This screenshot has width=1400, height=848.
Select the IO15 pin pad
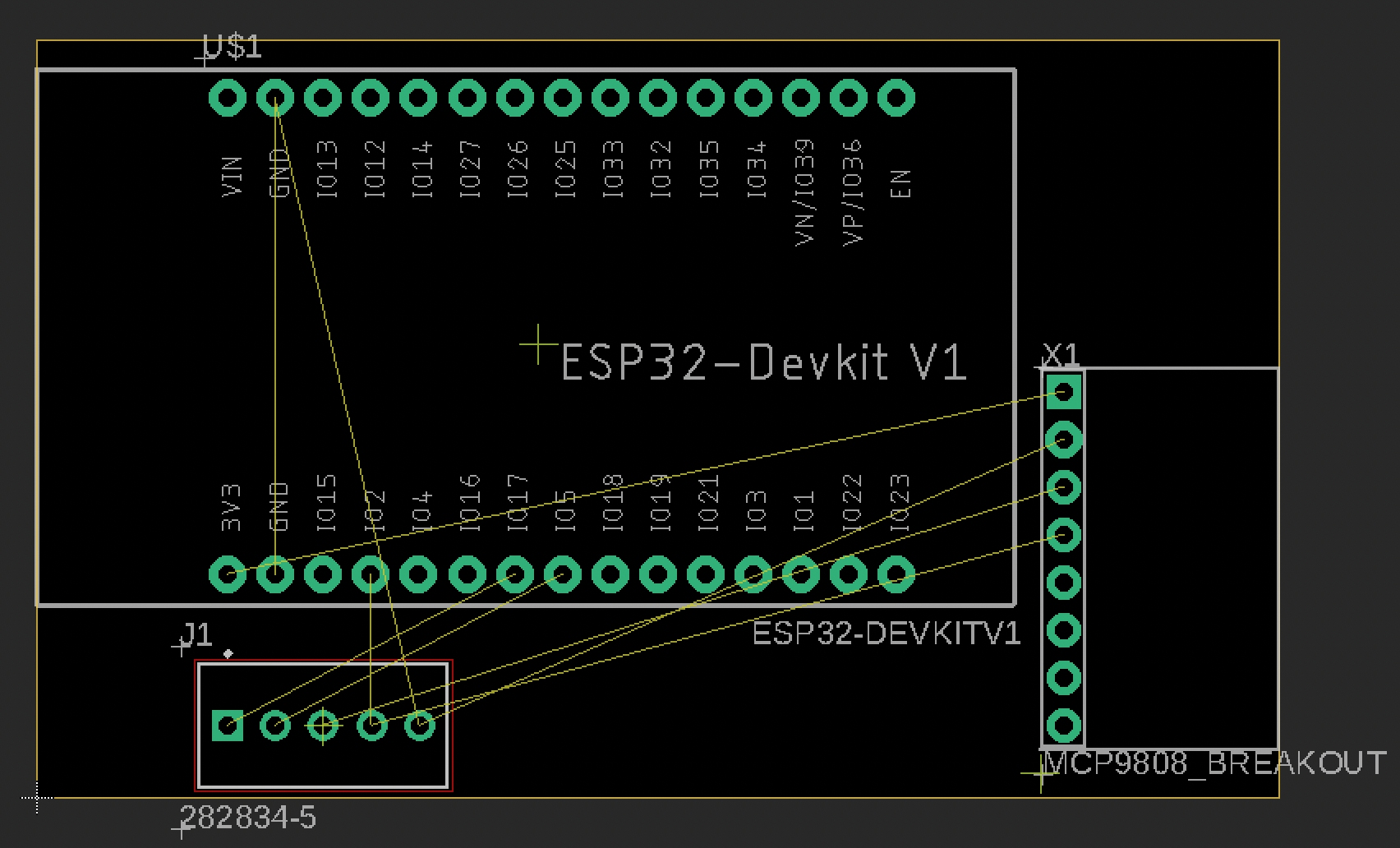[x=323, y=574]
